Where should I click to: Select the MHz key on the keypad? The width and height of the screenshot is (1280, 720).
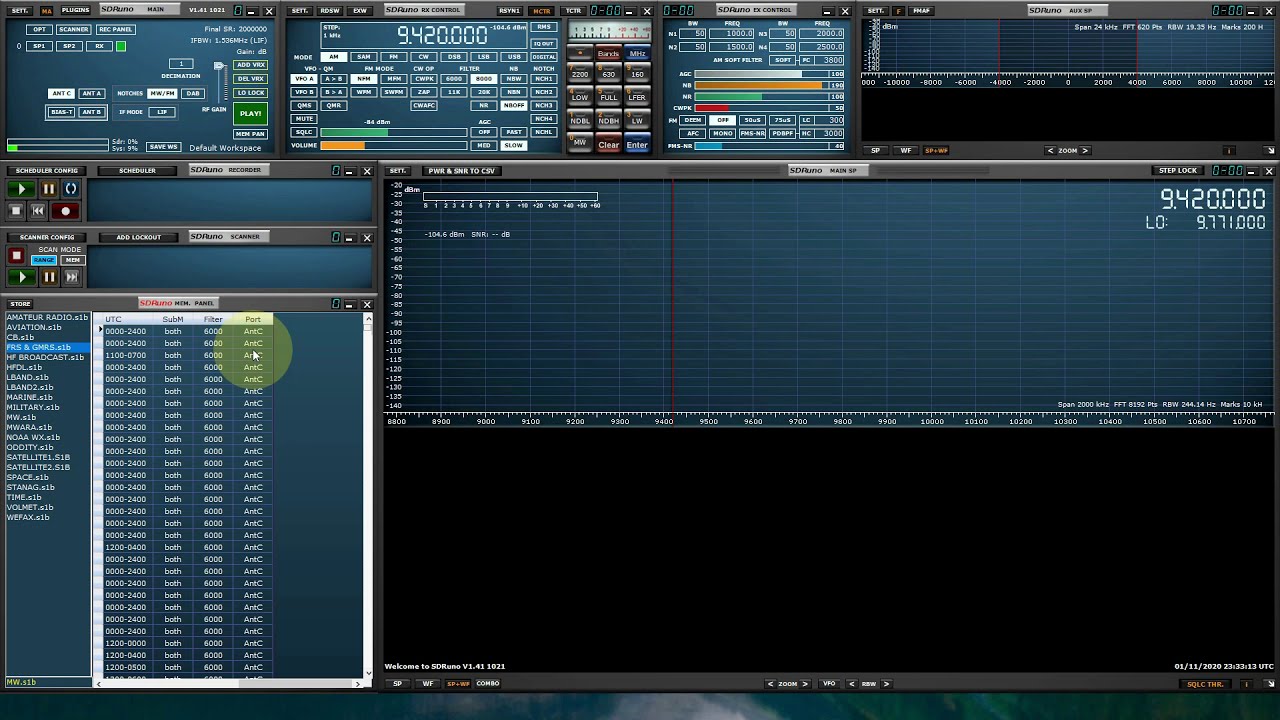click(x=637, y=53)
